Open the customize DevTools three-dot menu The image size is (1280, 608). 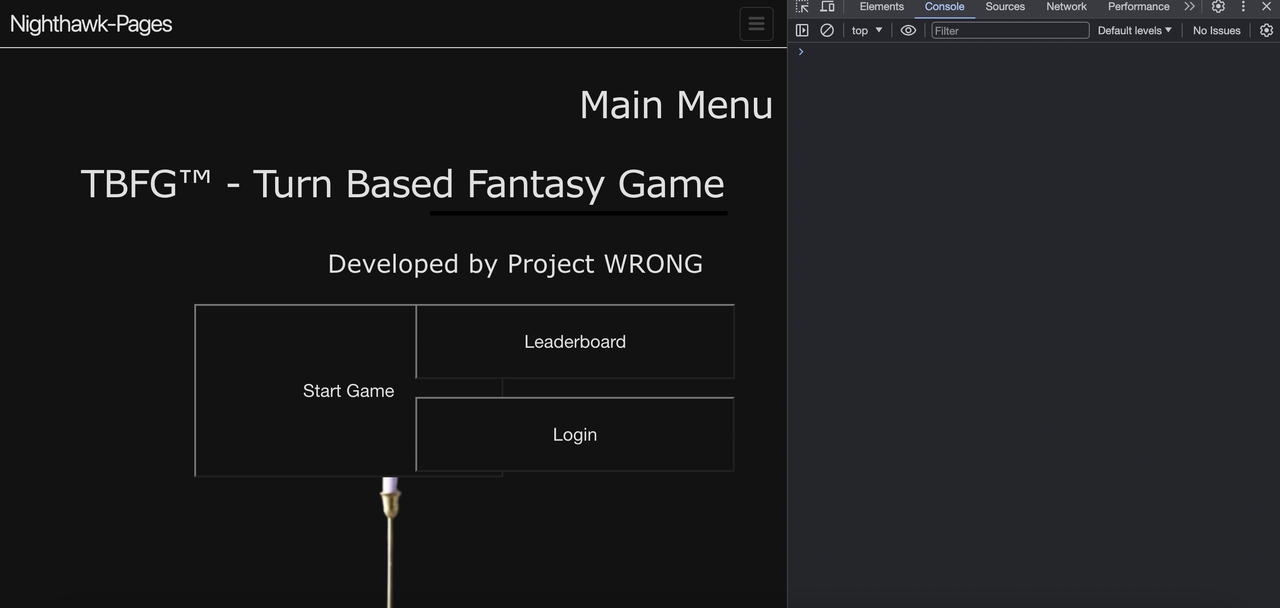click(x=1242, y=6)
